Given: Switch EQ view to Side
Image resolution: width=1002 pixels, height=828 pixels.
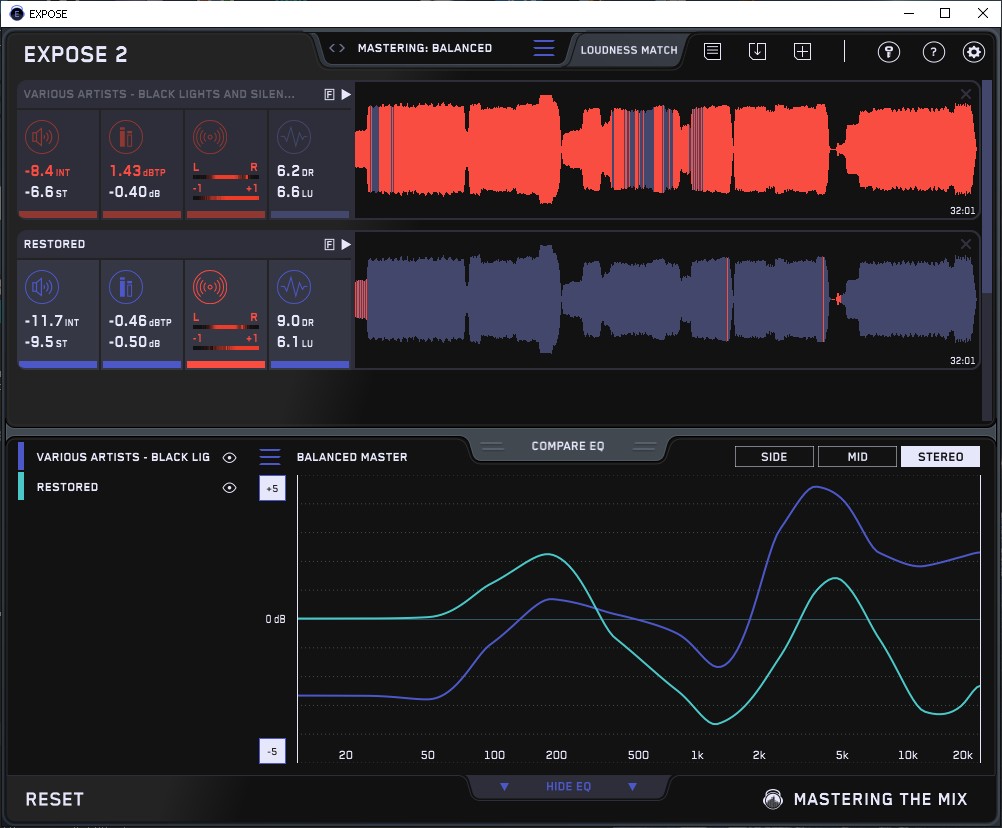Looking at the screenshot, I should pos(774,457).
